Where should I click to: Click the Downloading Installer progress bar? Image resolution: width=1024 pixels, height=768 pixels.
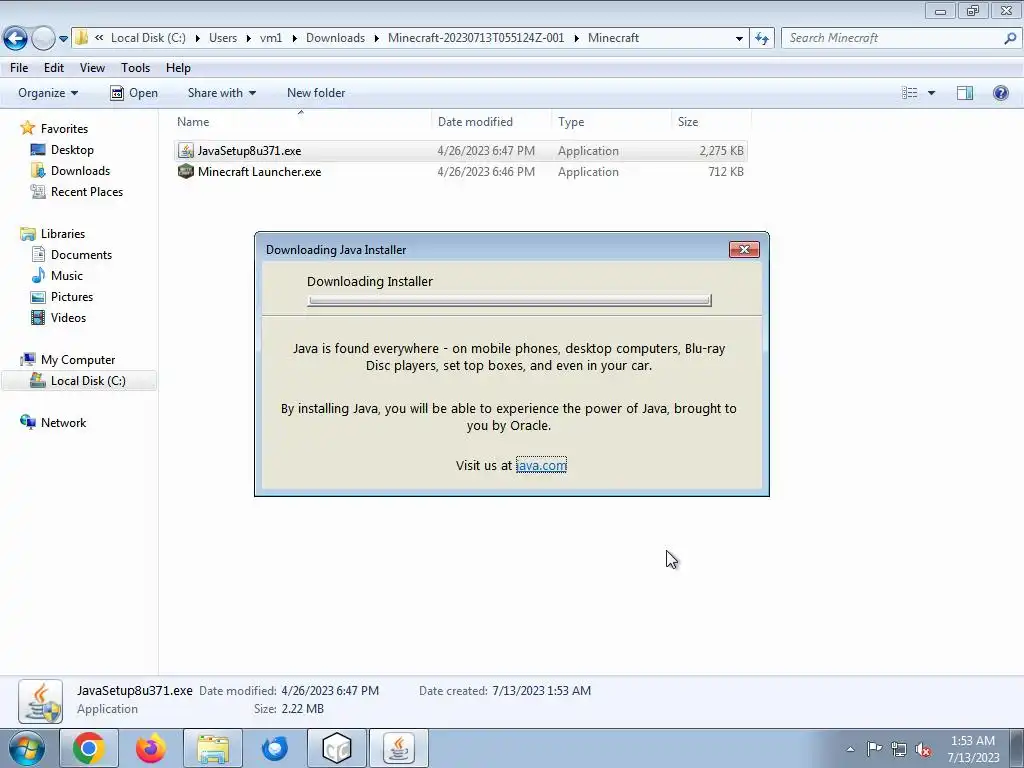point(509,300)
